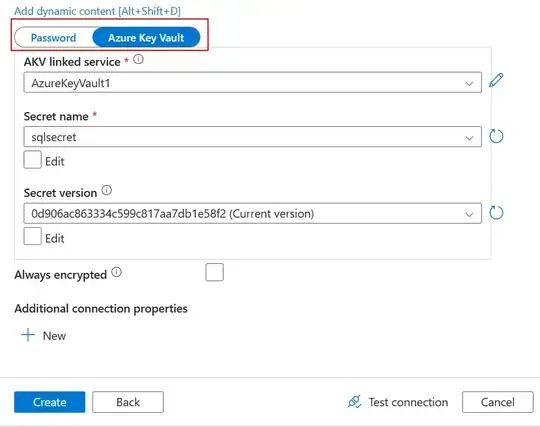Cancel the linked service dialog

pyautogui.click(x=498, y=402)
